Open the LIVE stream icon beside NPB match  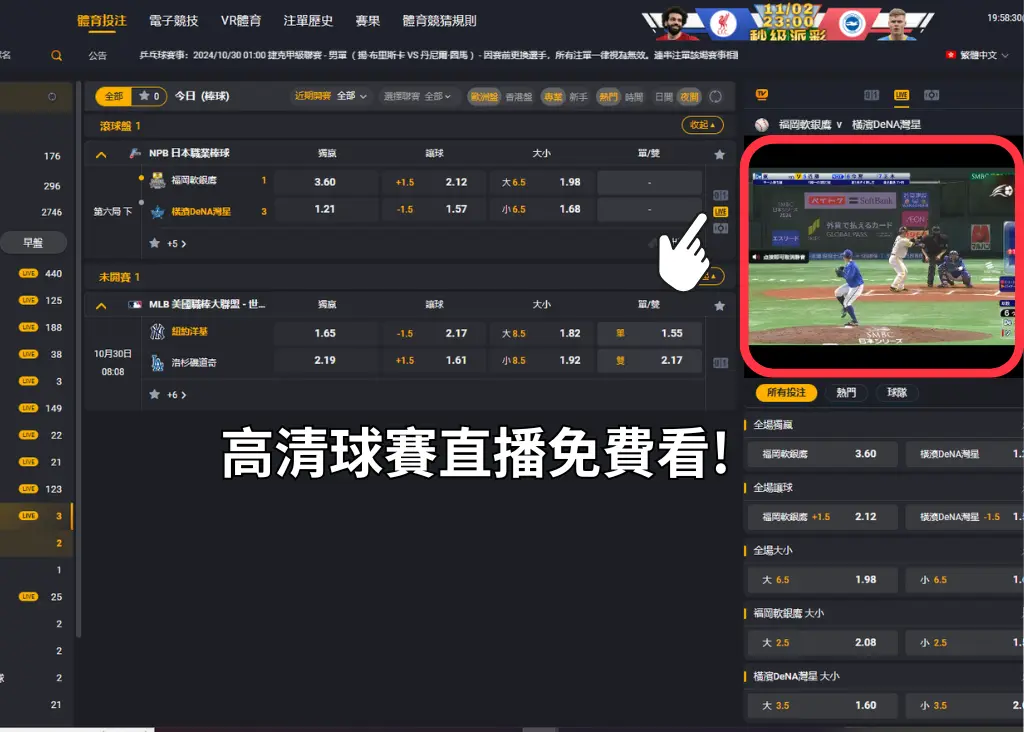(720, 212)
